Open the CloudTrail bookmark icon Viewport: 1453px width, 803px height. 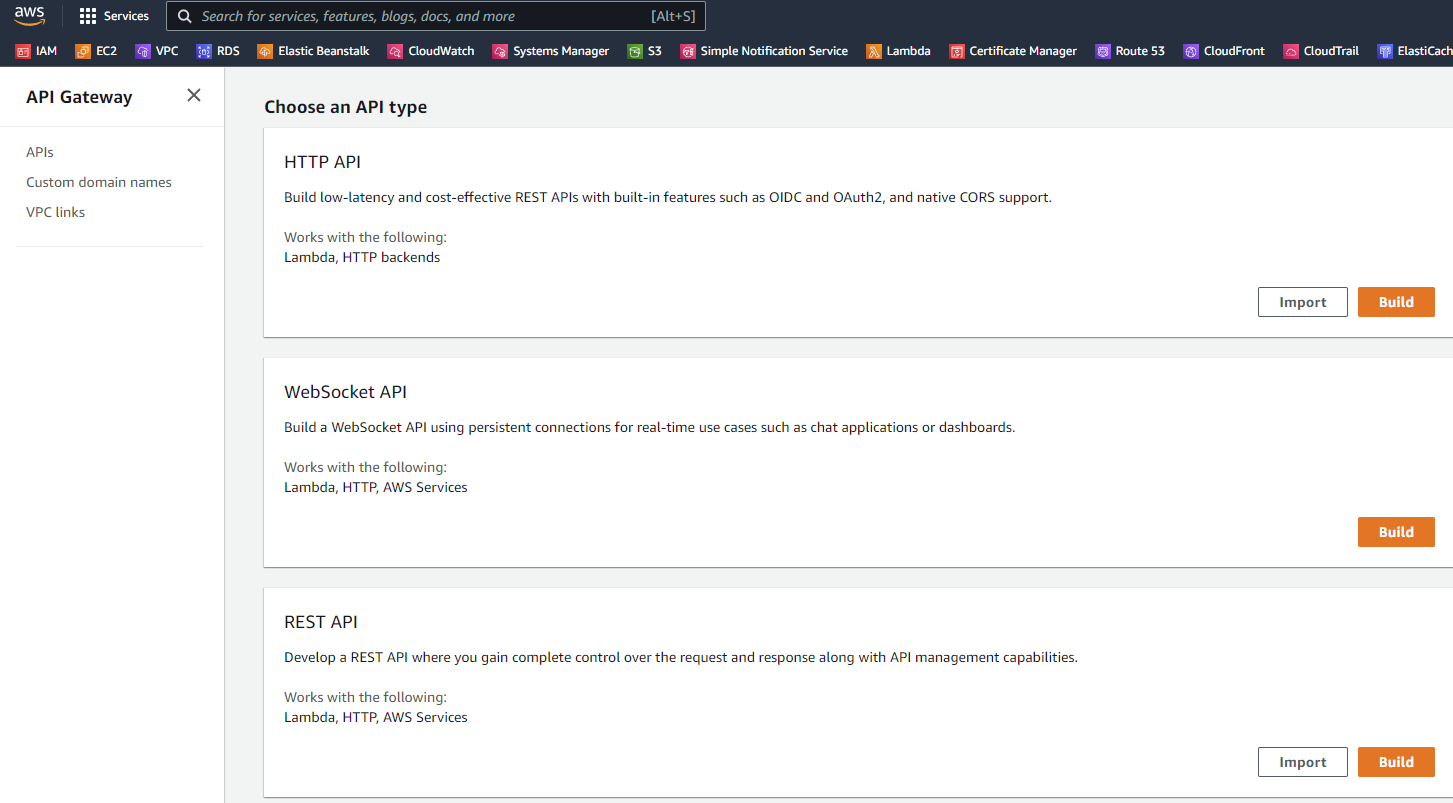coord(1291,51)
